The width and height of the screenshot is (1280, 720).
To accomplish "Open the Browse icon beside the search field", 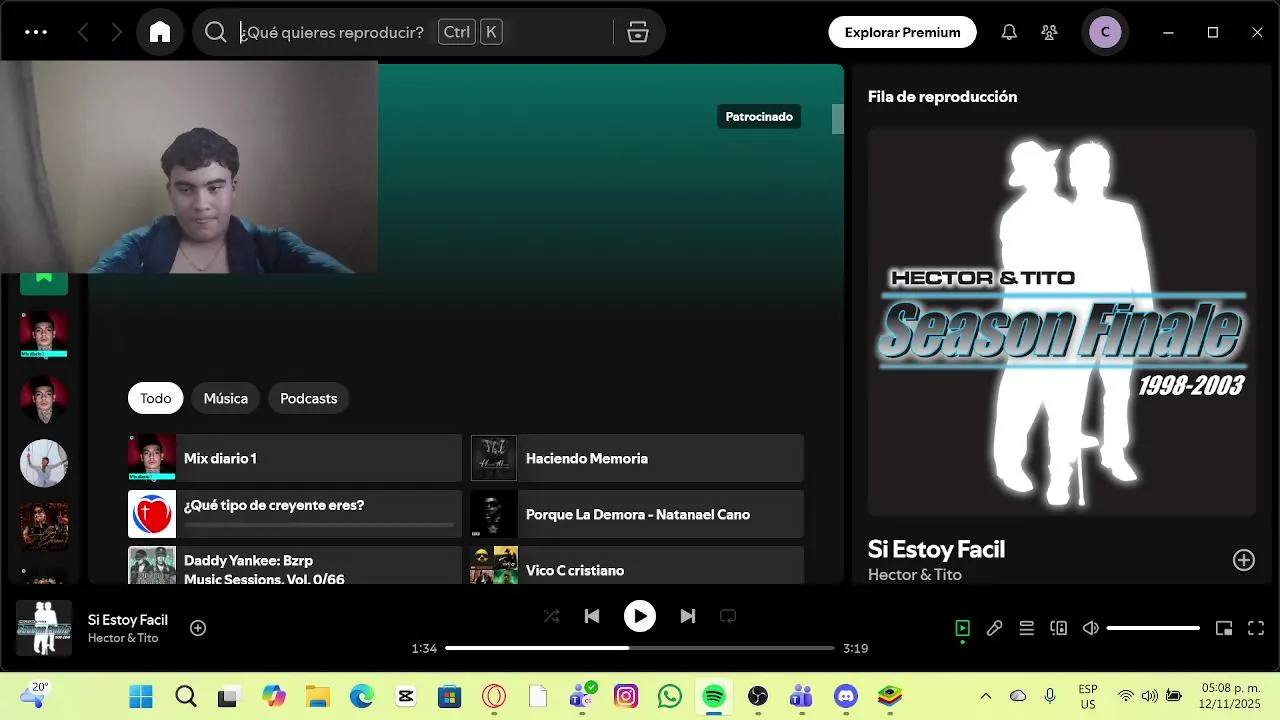I will point(638,32).
